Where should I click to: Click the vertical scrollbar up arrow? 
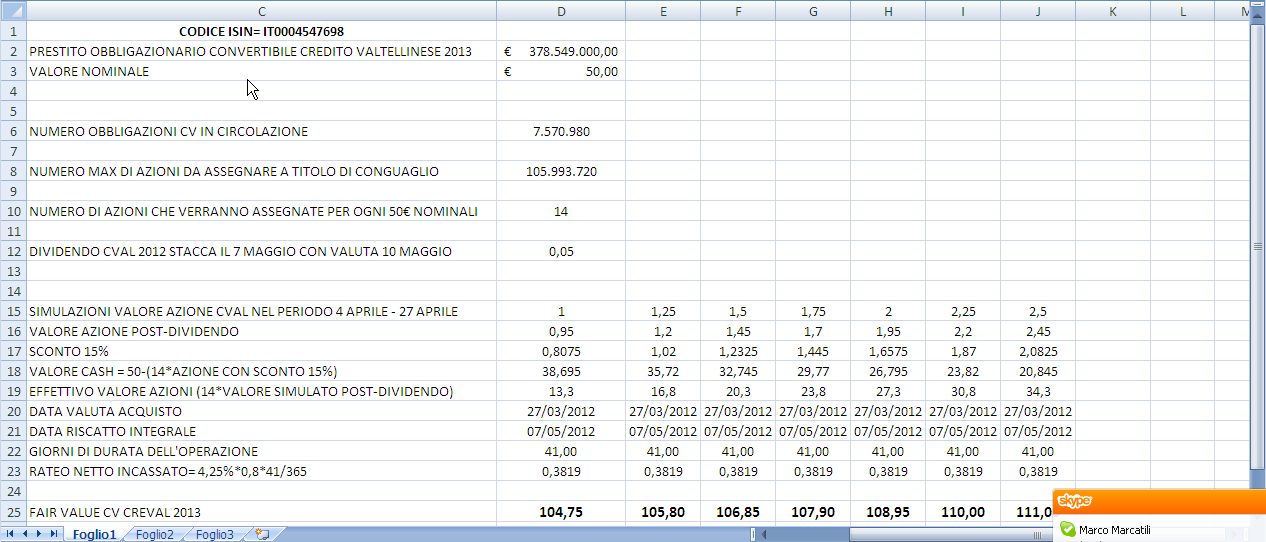coord(1258,16)
